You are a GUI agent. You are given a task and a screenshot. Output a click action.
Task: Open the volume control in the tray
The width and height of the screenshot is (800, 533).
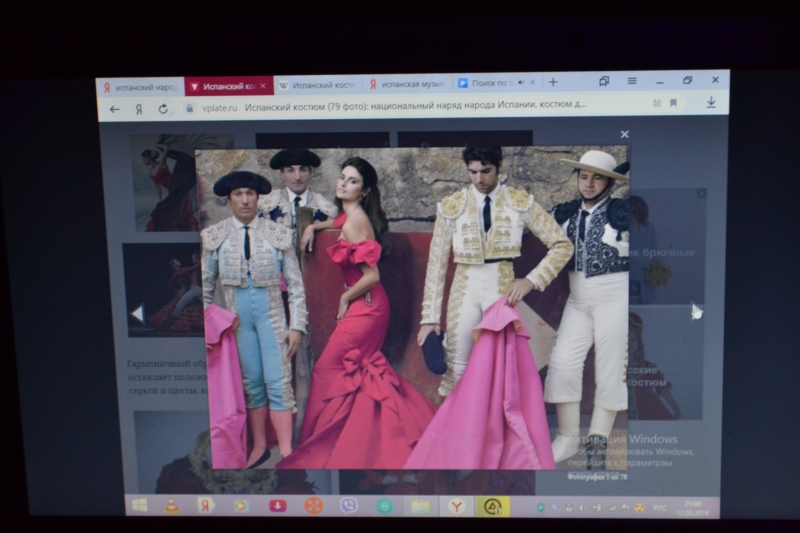pyautogui.click(x=582, y=507)
